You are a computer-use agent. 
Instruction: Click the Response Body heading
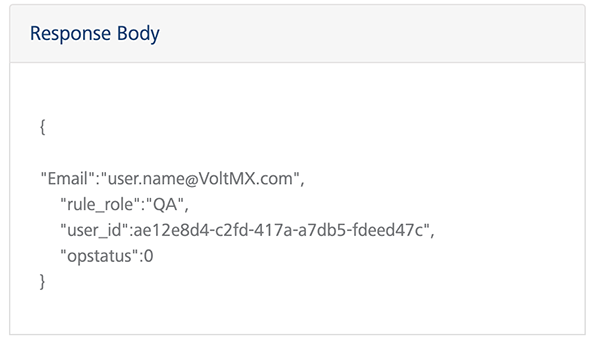(x=95, y=34)
